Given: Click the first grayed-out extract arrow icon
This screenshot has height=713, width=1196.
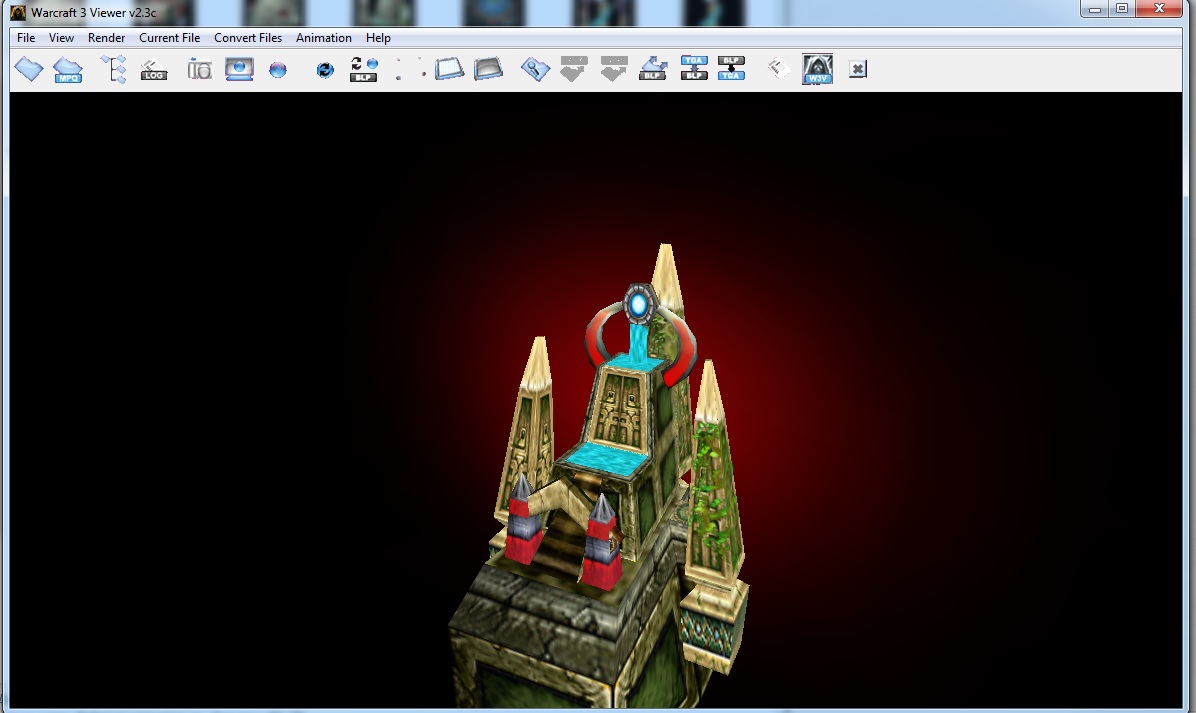Looking at the screenshot, I should click(574, 69).
